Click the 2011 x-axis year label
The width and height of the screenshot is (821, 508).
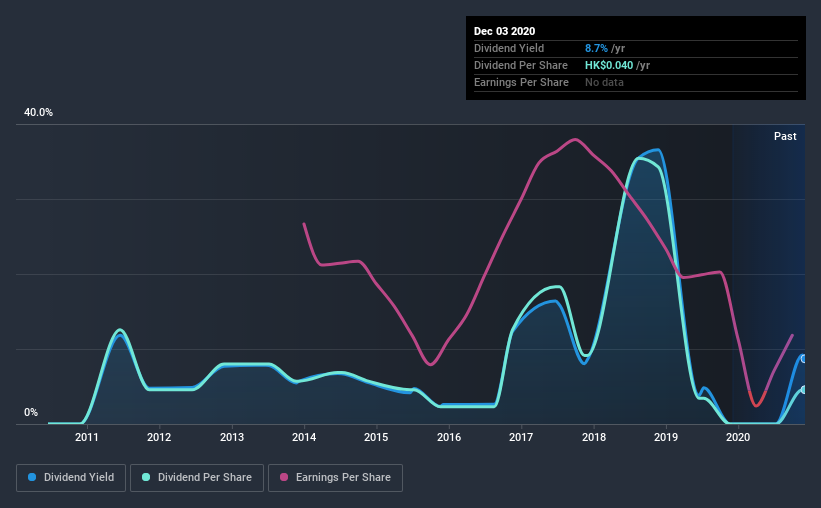[86, 437]
